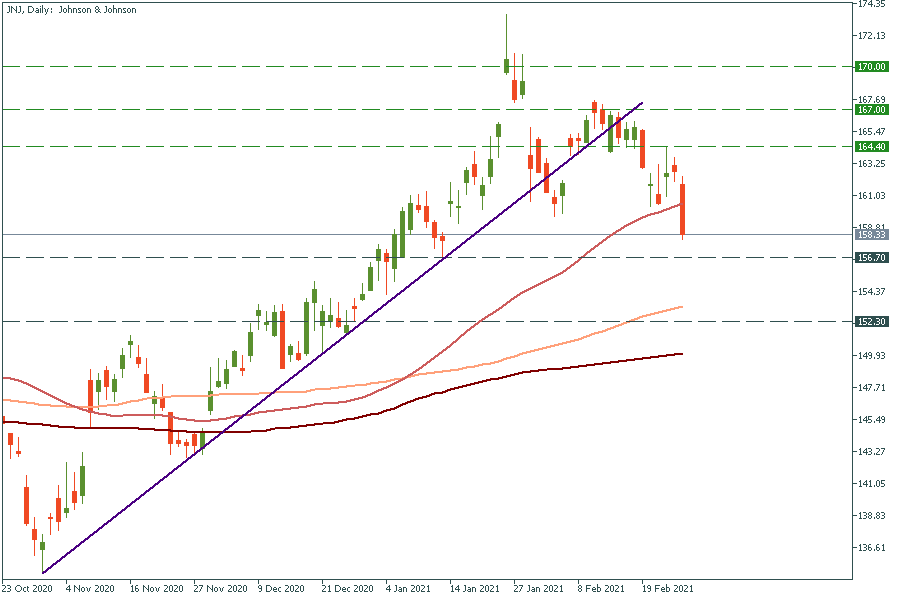900x600 pixels.
Task: Click the '4 Jan 2021' date label
Action: pos(408,589)
